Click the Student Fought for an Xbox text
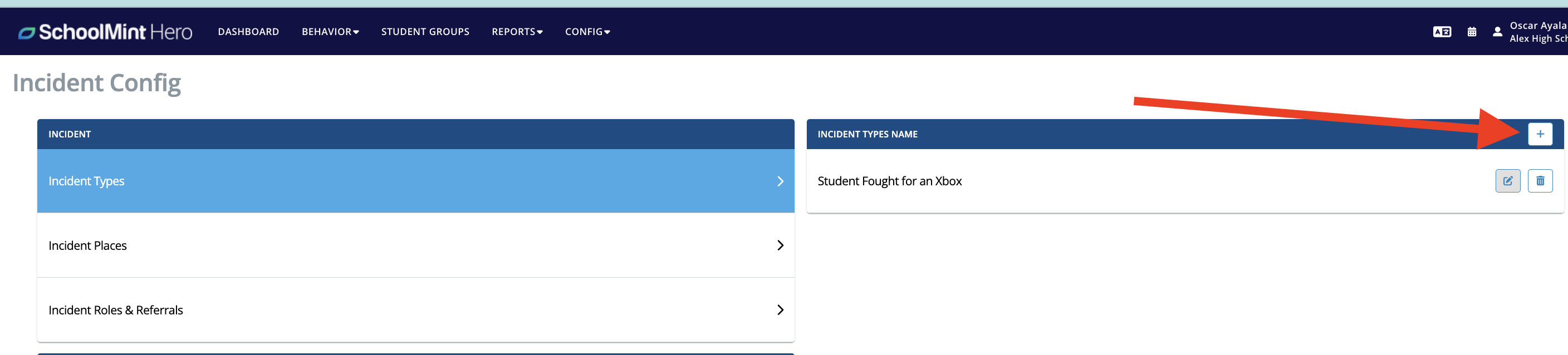 pyautogui.click(x=889, y=181)
